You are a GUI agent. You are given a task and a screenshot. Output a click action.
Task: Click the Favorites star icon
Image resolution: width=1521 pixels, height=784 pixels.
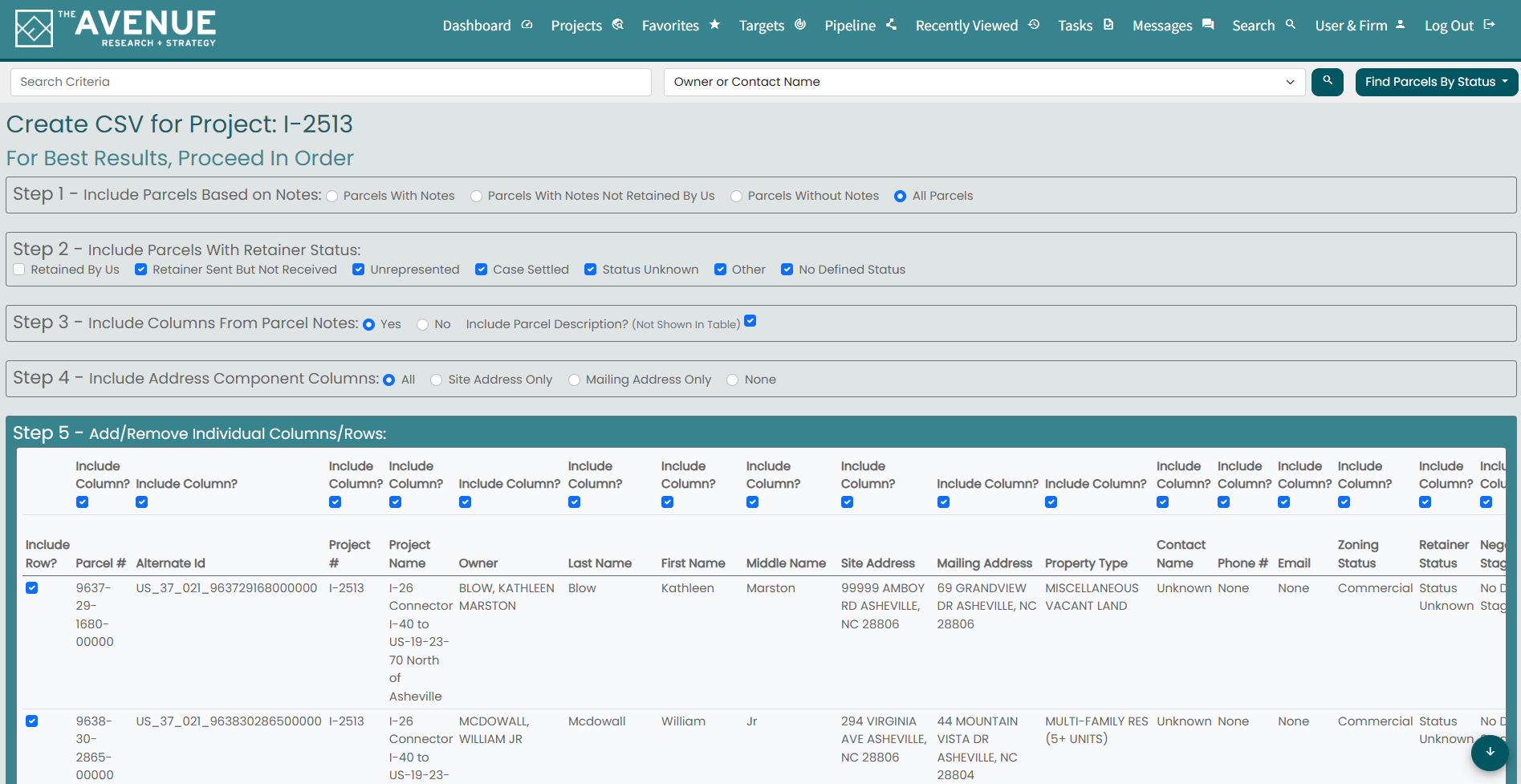click(715, 25)
